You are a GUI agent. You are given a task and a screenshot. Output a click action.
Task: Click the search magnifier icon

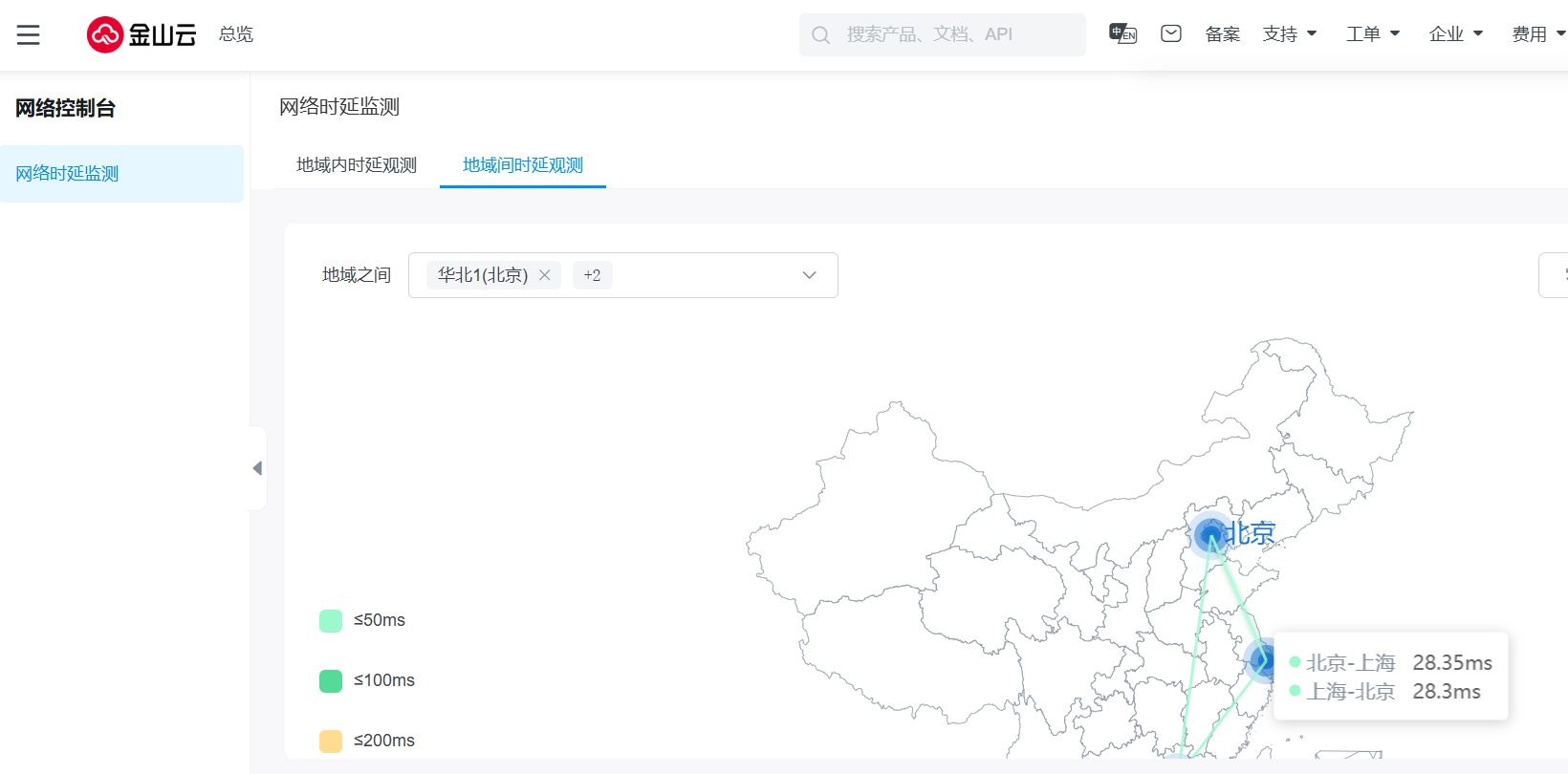pos(820,35)
